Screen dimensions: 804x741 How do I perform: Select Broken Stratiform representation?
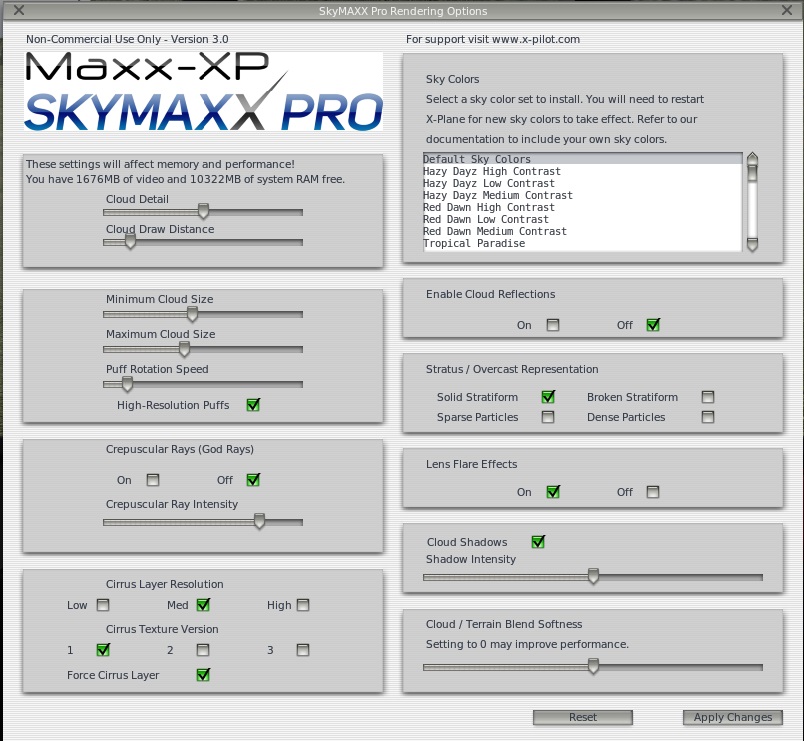click(x=708, y=397)
